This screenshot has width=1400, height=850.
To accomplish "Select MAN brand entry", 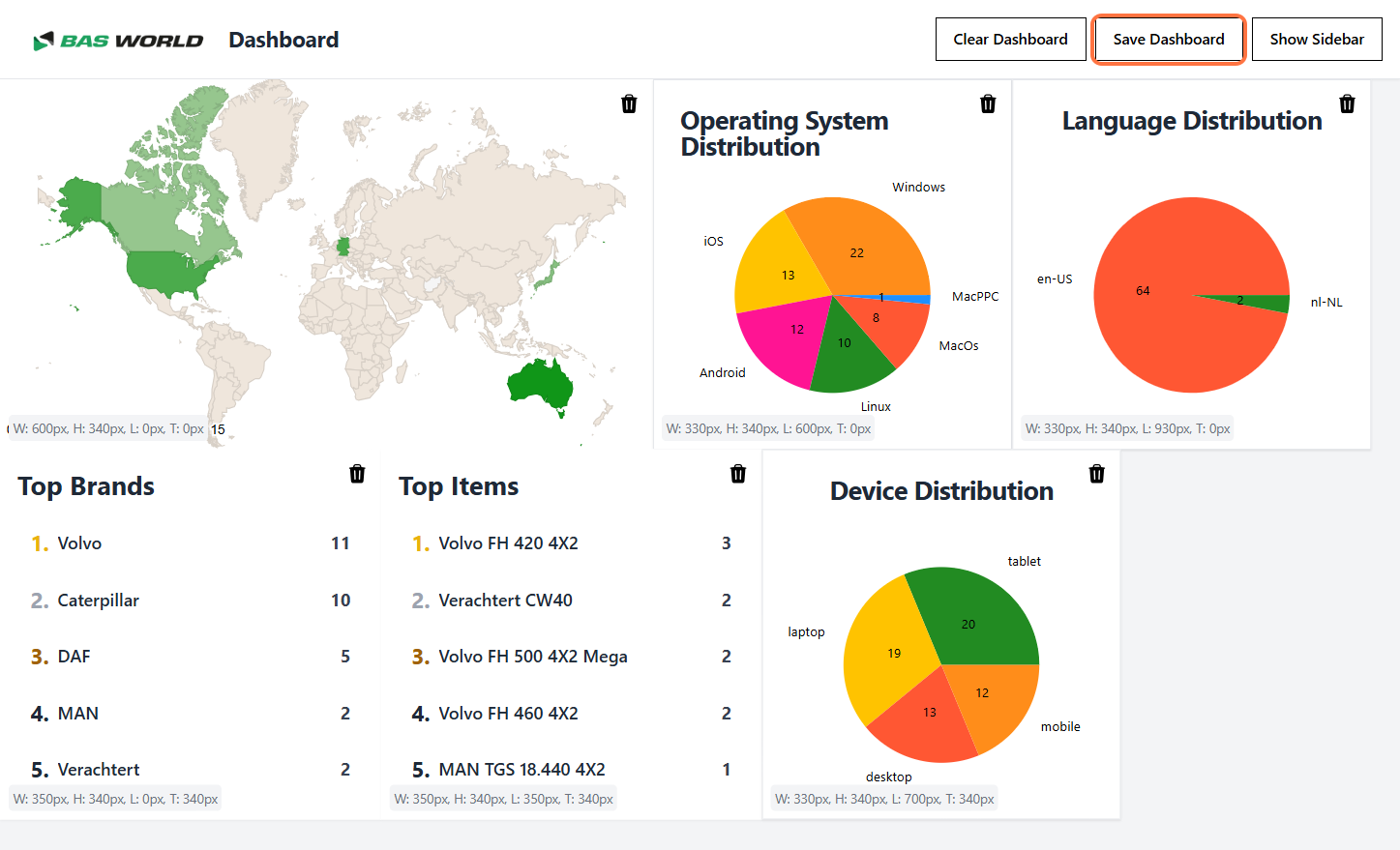I will tap(191, 714).
